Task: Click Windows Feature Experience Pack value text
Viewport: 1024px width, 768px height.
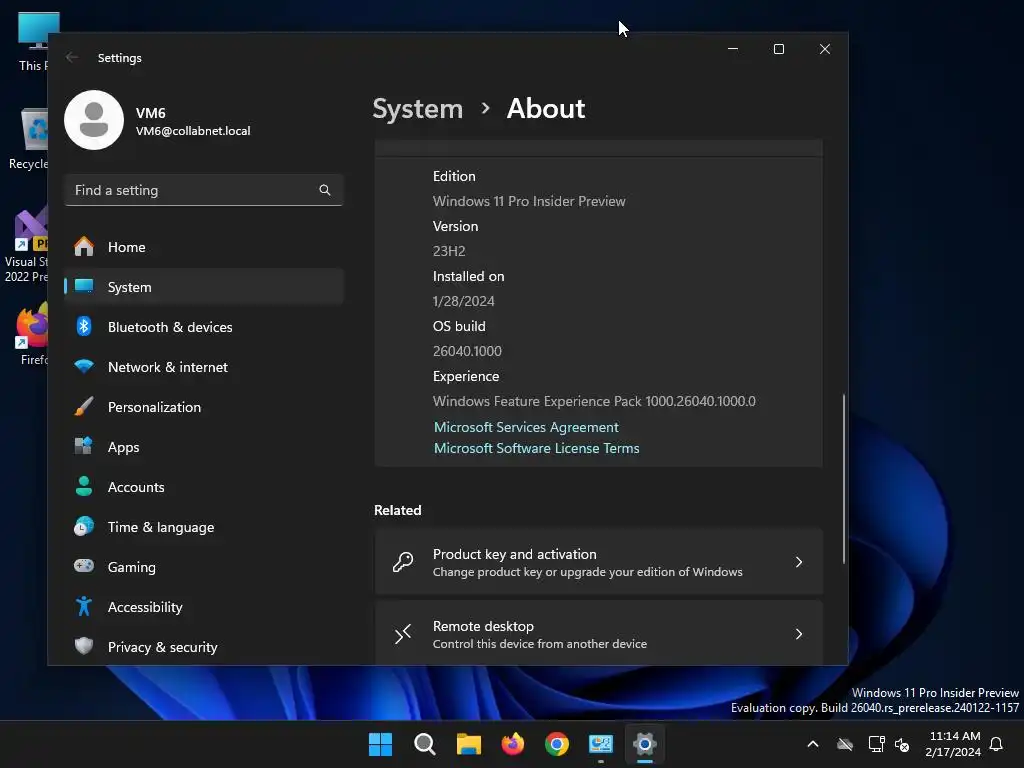Action: pos(594,401)
